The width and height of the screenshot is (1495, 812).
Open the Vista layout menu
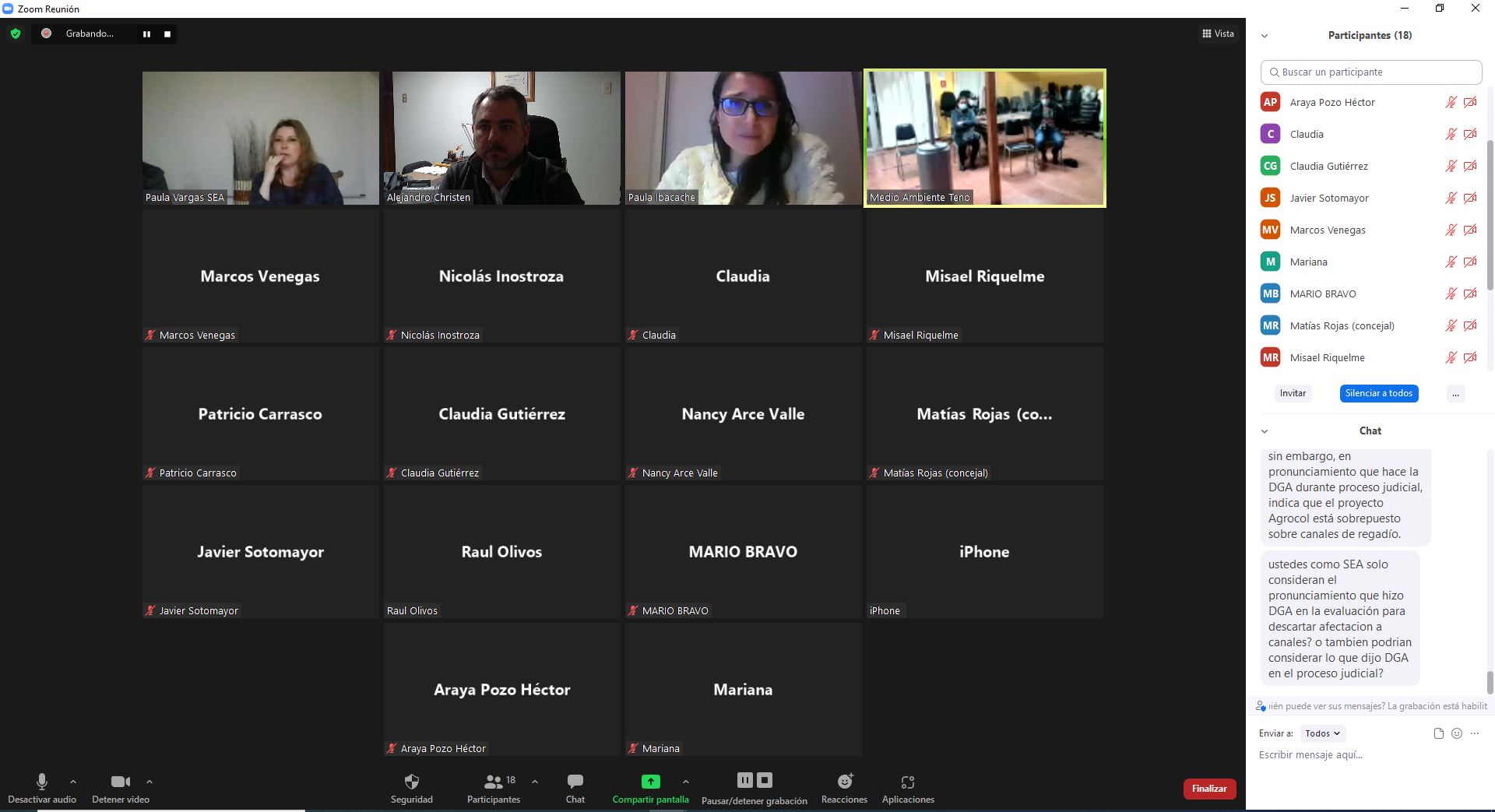point(1218,33)
